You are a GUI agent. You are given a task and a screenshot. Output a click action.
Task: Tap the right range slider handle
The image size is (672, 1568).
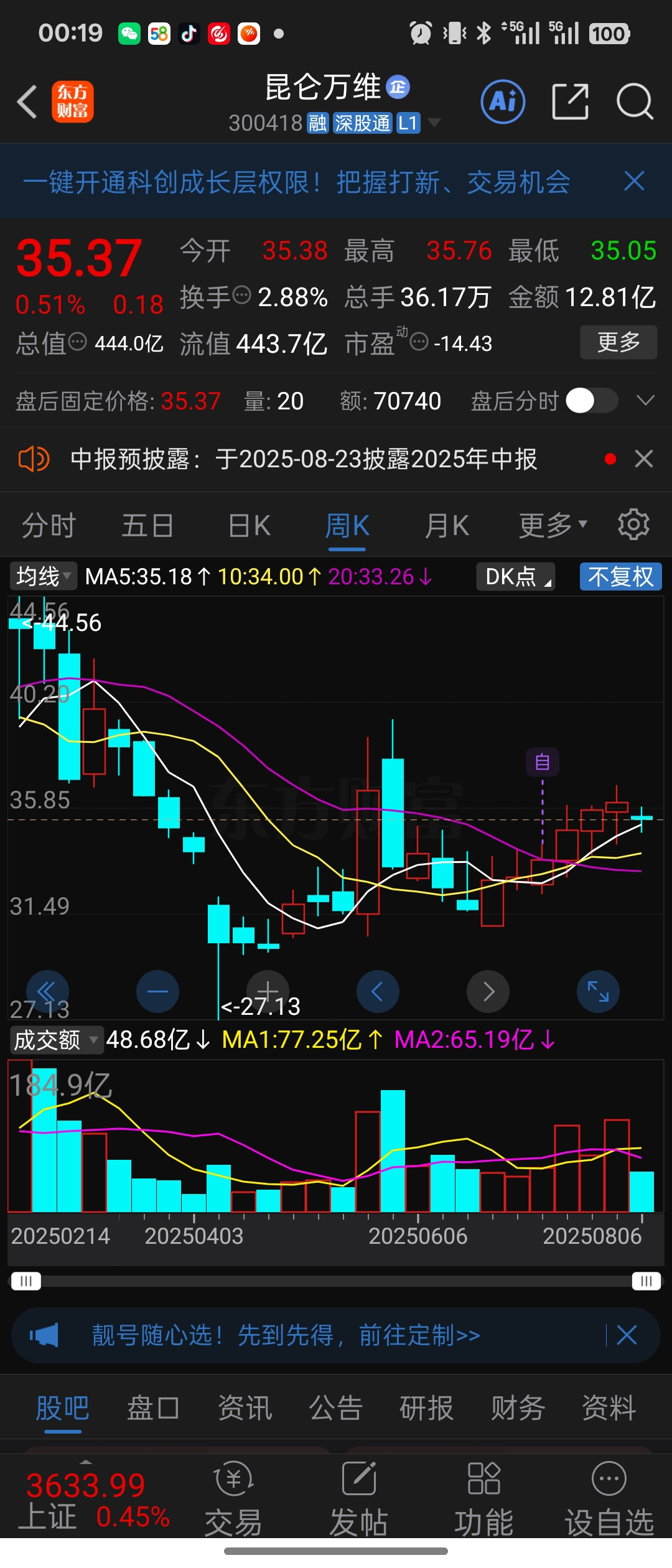point(646,1281)
